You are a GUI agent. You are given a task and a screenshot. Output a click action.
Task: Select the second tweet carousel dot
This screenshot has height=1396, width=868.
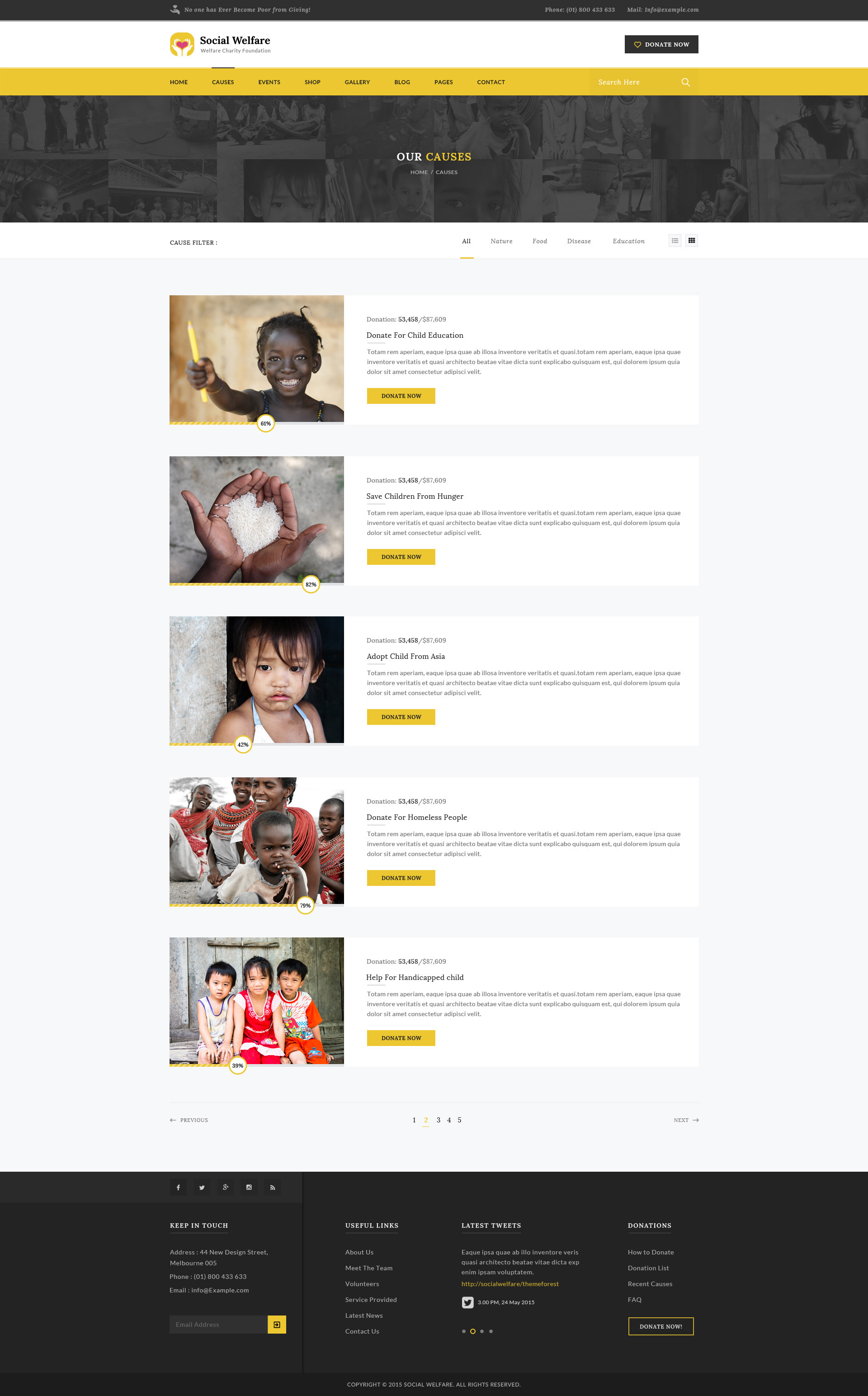(472, 1331)
